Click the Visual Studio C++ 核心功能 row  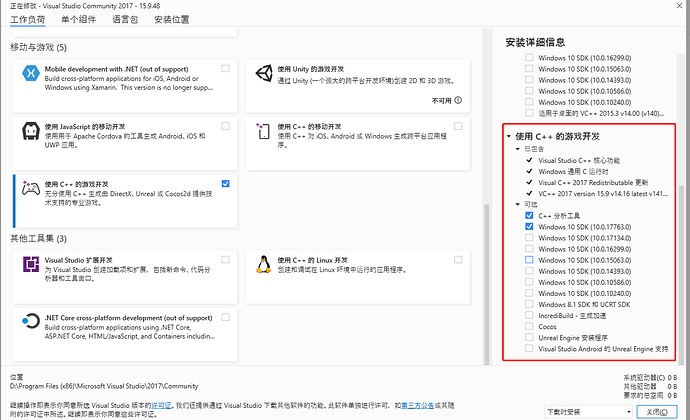coord(579,160)
